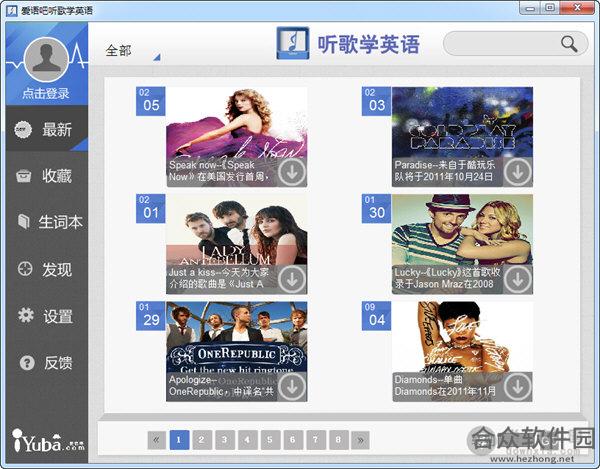The image size is (600, 469).
Task: Click the Diamonds description text
Action: [445, 386]
